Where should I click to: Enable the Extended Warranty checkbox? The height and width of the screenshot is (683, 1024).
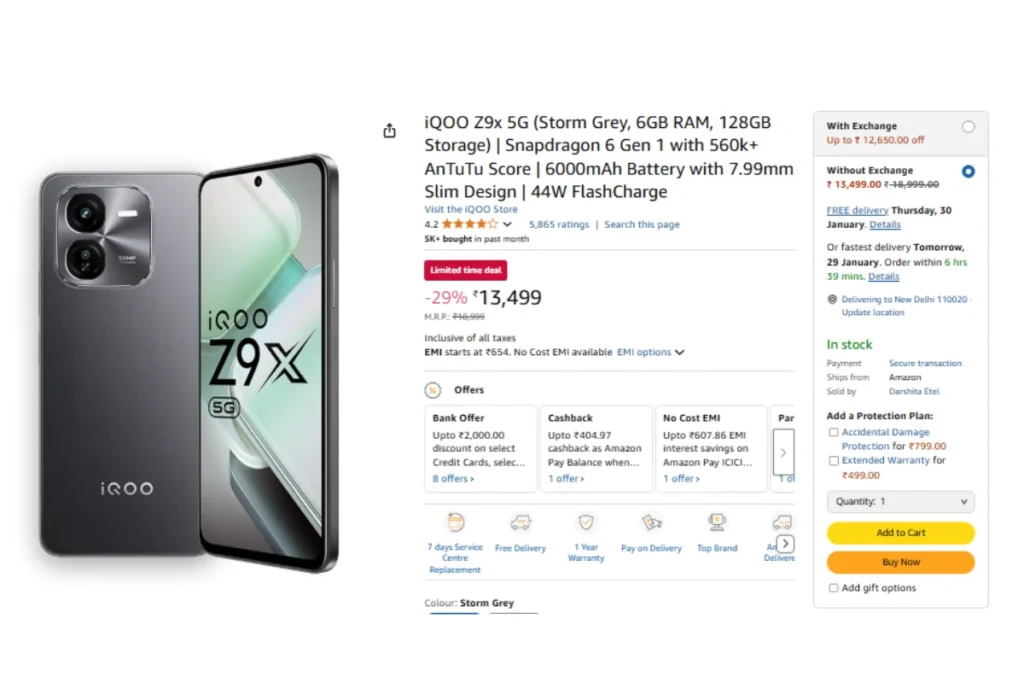tap(833, 460)
